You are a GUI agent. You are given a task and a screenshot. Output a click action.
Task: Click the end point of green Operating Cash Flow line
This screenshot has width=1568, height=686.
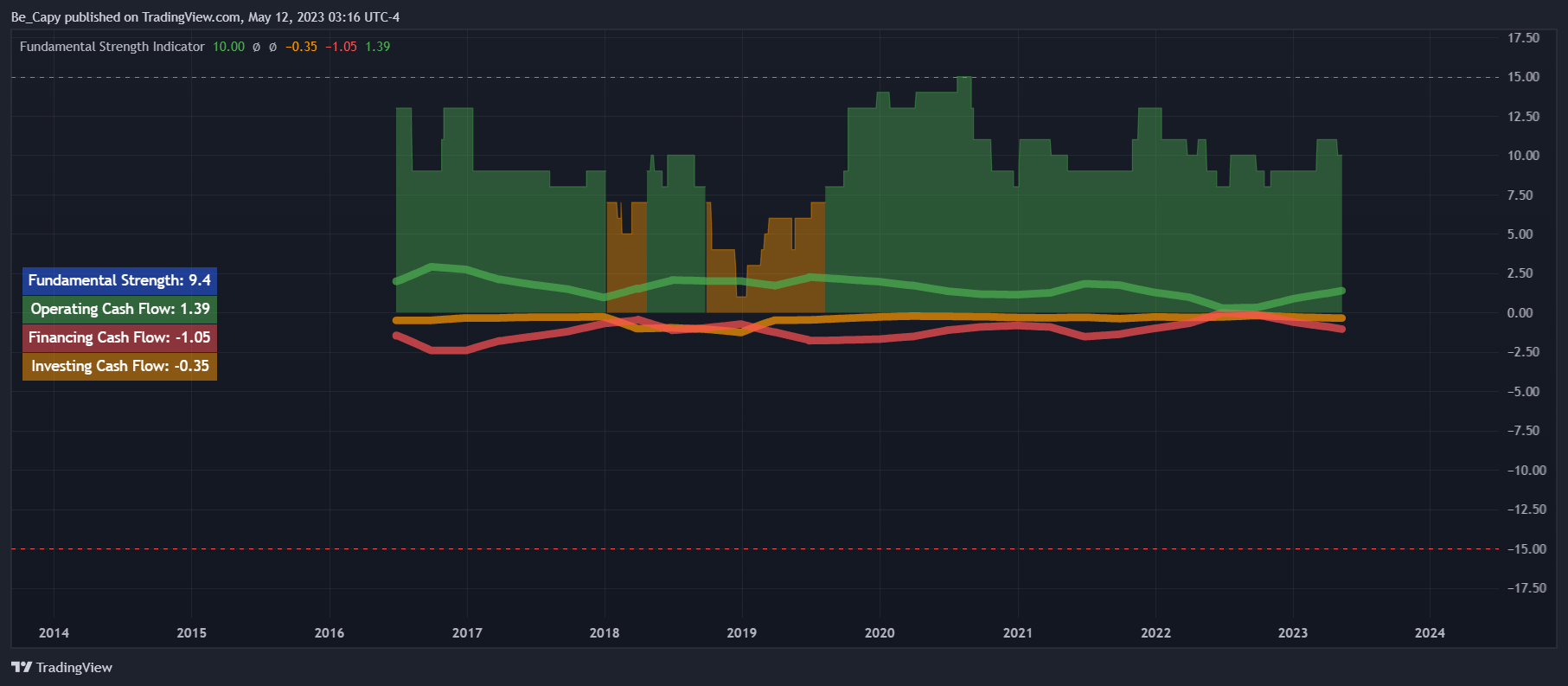1341,291
